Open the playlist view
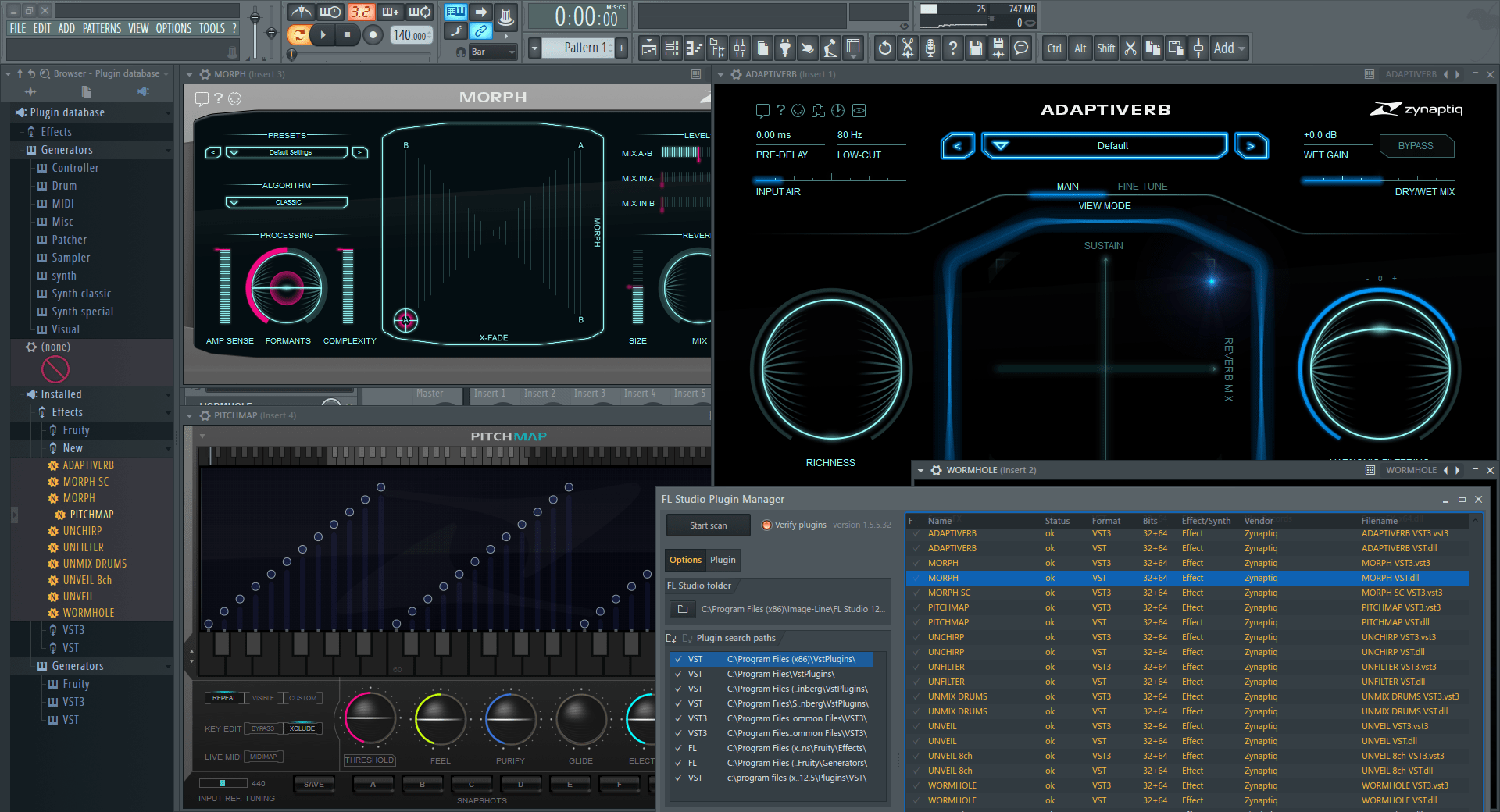This screenshot has height=812, width=1500. coord(648,48)
